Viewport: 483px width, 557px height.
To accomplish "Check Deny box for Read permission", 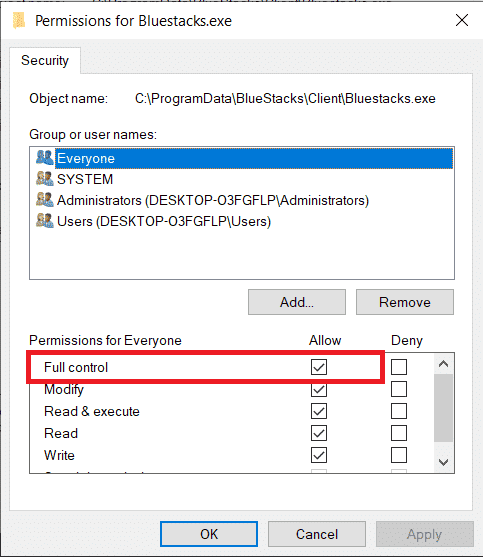I will pyautogui.click(x=399, y=433).
